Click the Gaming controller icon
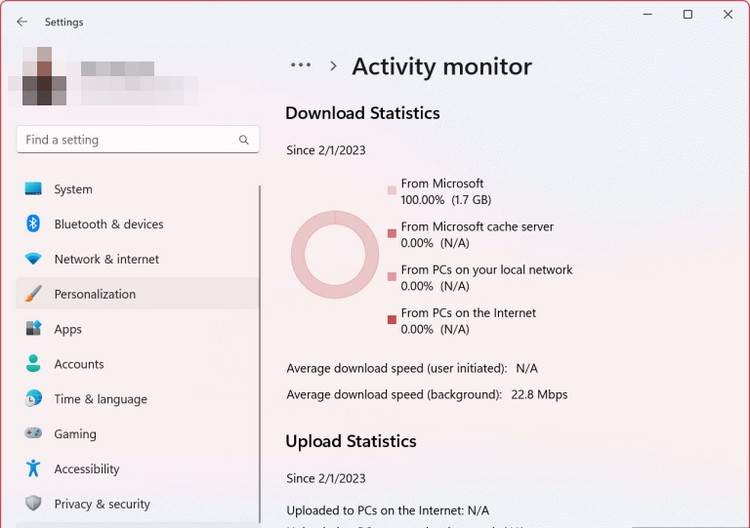Screen dimensions: 750x528 point(33,433)
